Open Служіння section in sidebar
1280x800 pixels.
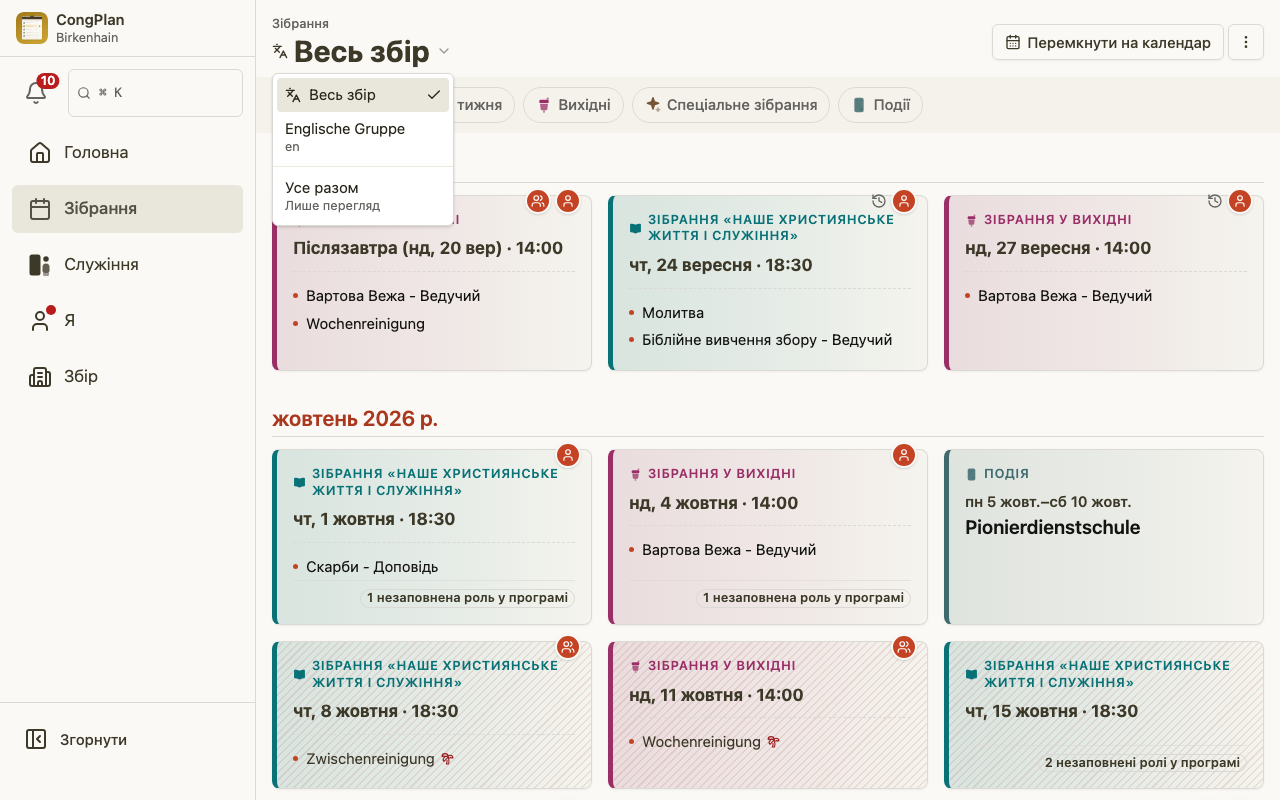tap(127, 265)
